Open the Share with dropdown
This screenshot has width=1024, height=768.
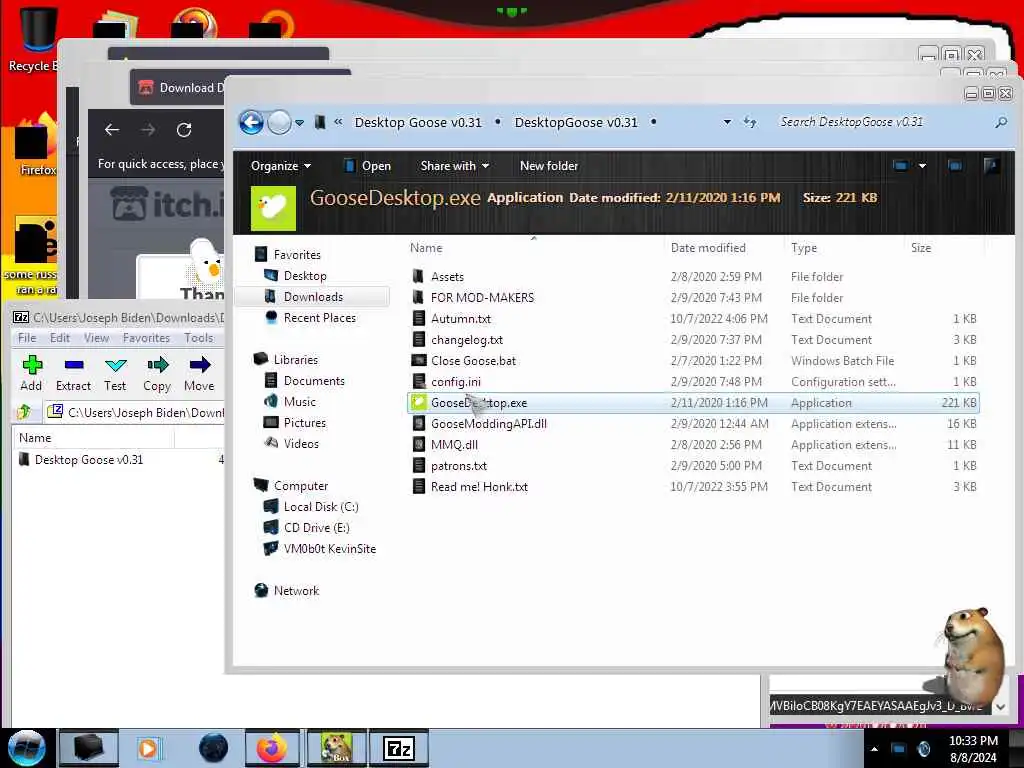[455, 166]
